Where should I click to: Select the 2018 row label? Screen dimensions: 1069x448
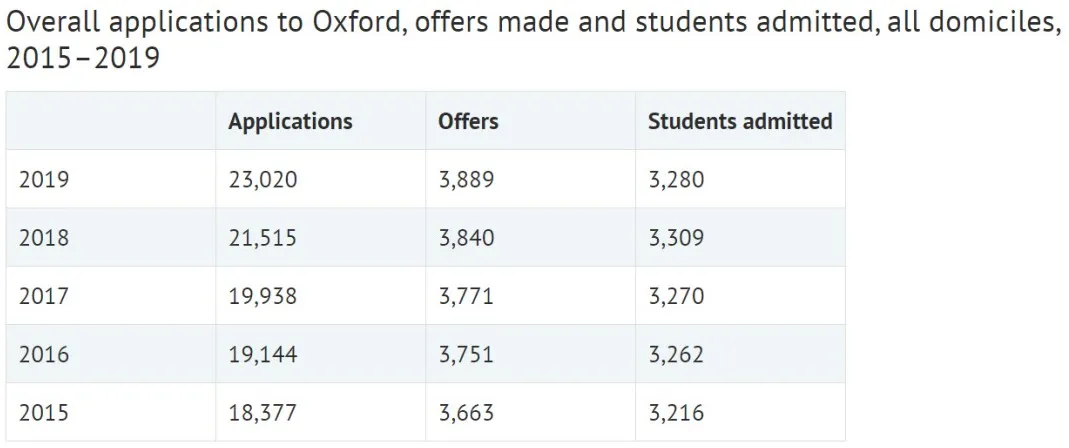[44, 238]
